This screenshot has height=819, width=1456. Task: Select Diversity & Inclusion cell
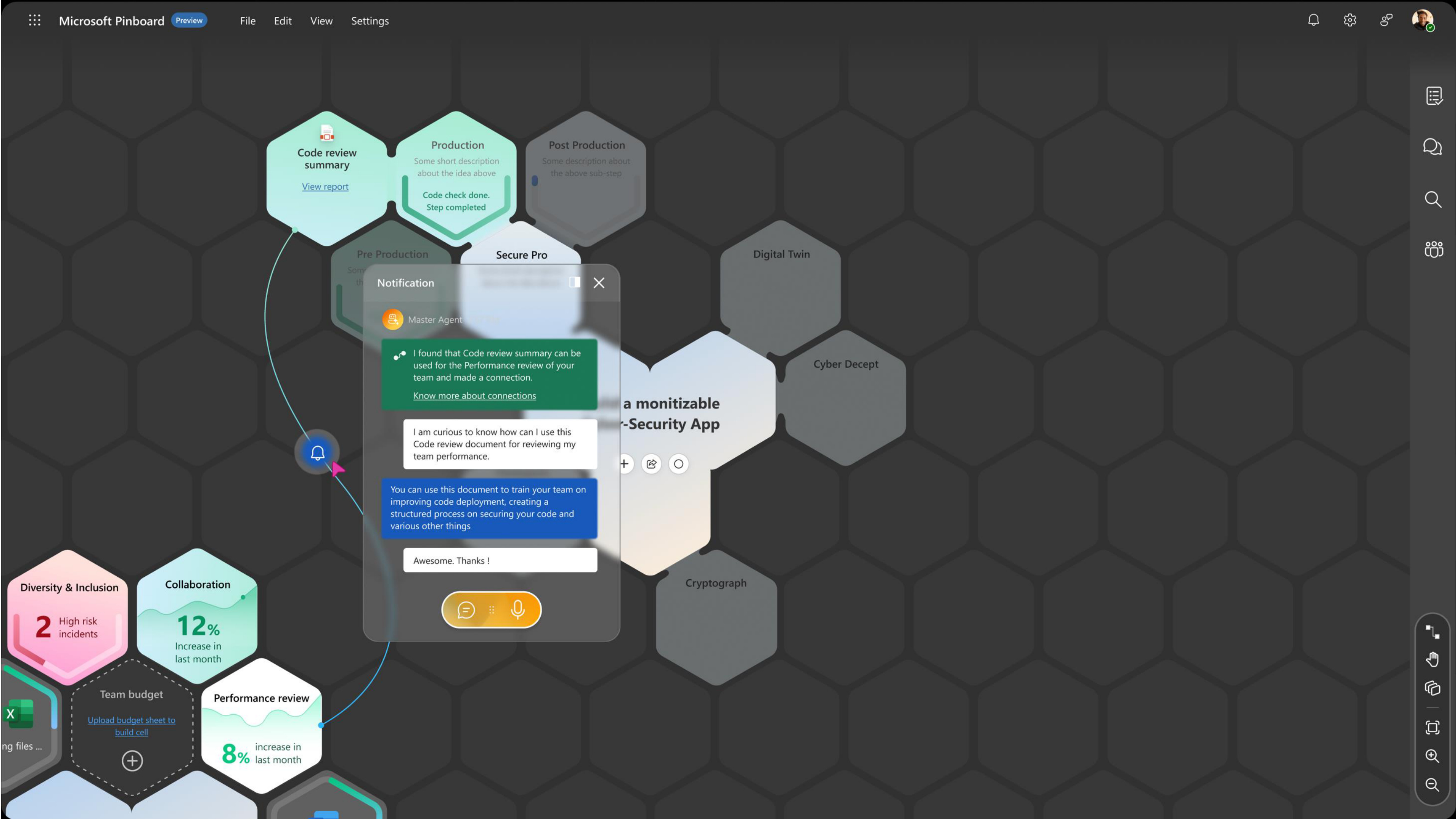pyautogui.click(x=68, y=617)
